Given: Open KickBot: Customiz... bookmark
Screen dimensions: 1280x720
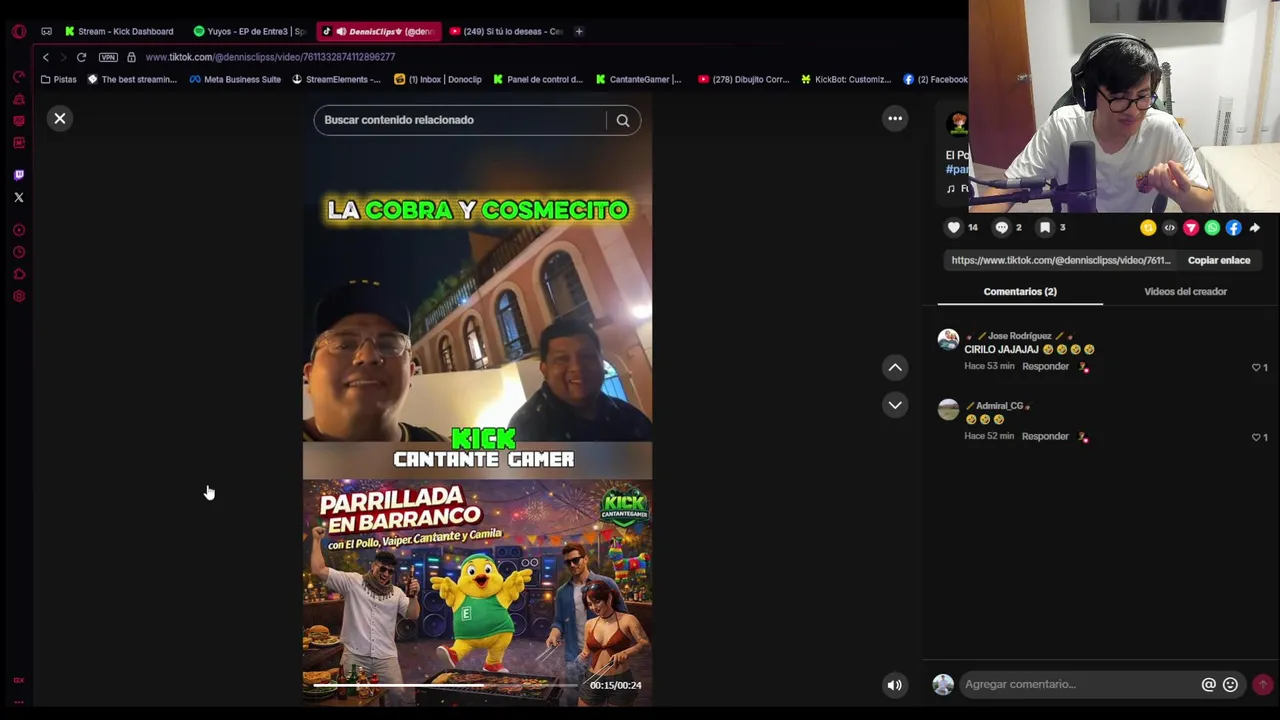Looking at the screenshot, I should pyautogui.click(x=845, y=79).
